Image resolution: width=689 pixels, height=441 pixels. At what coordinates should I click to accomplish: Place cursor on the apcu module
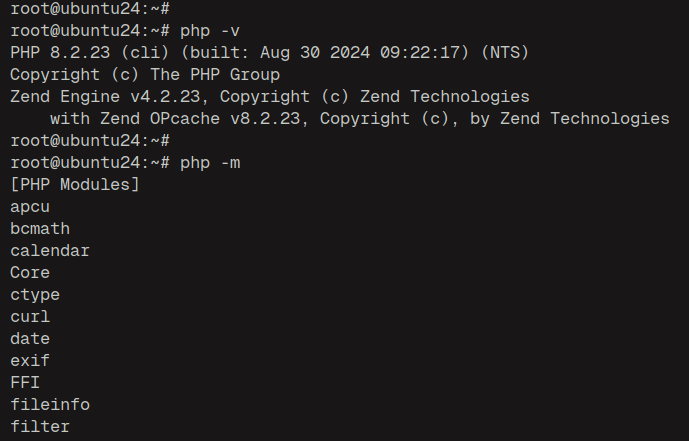point(30,207)
